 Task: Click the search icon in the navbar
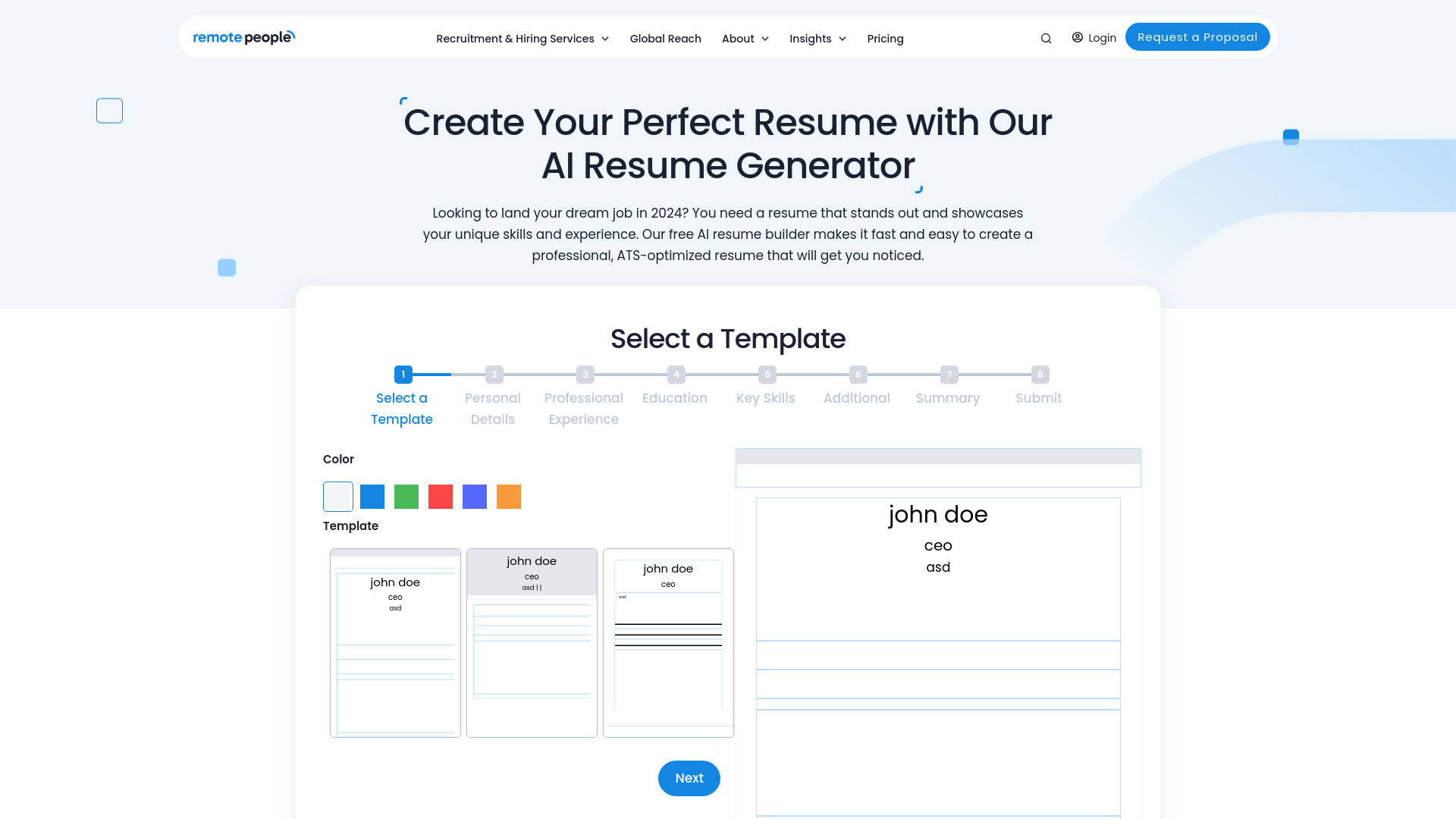1045,37
